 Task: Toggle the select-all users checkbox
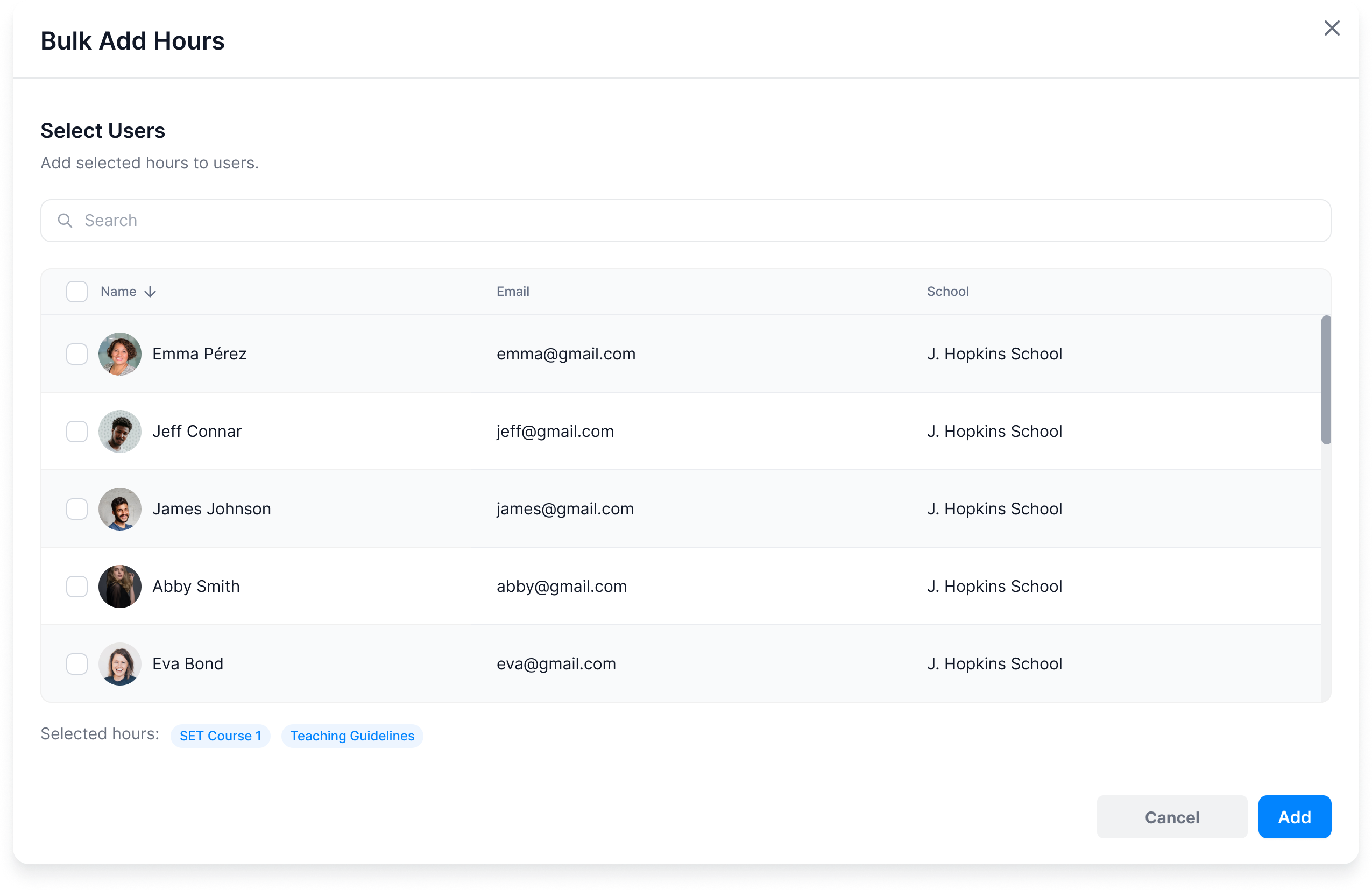[x=76, y=292]
